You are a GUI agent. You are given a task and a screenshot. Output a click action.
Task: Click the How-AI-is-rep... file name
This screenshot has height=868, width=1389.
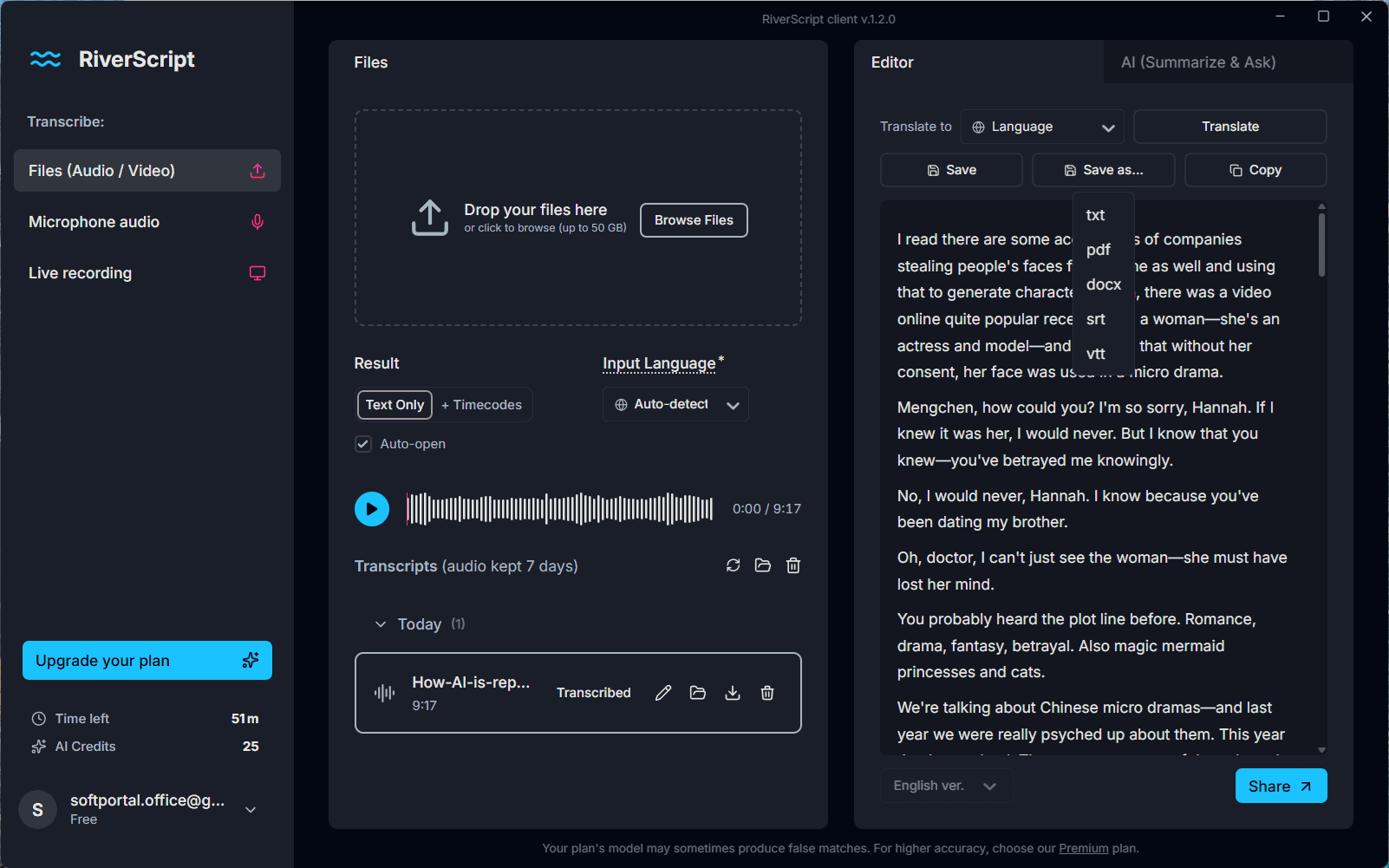tap(471, 682)
